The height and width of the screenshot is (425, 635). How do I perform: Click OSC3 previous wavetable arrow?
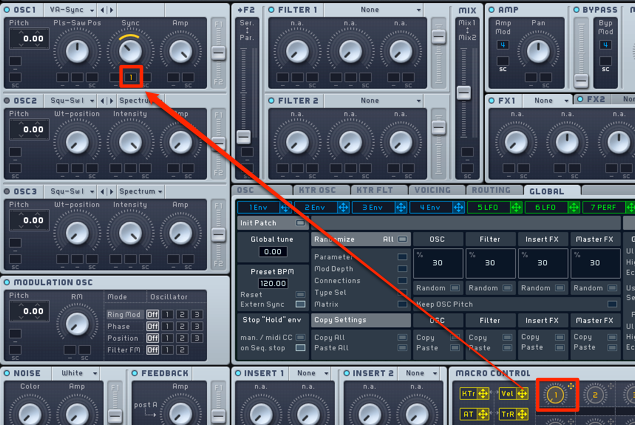point(103,191)
